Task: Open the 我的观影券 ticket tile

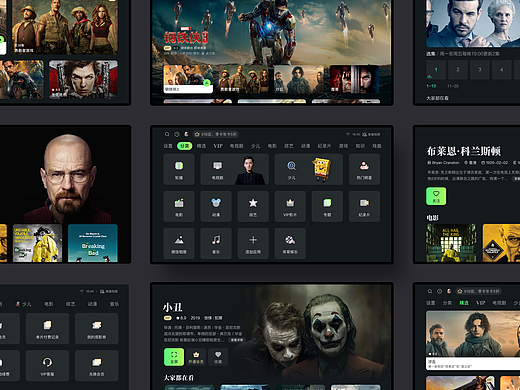Action: click(x=97, y=329)
